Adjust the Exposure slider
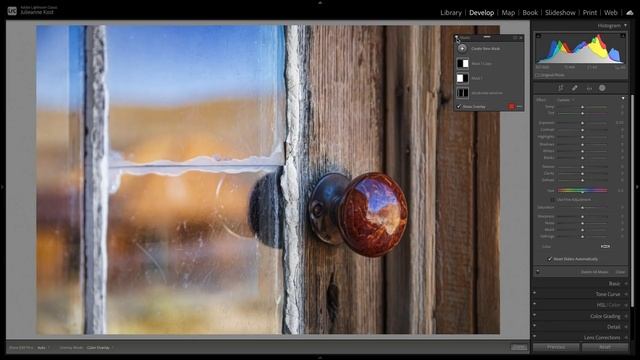This screenshot has width=640, height=360. tap(582, 123)
